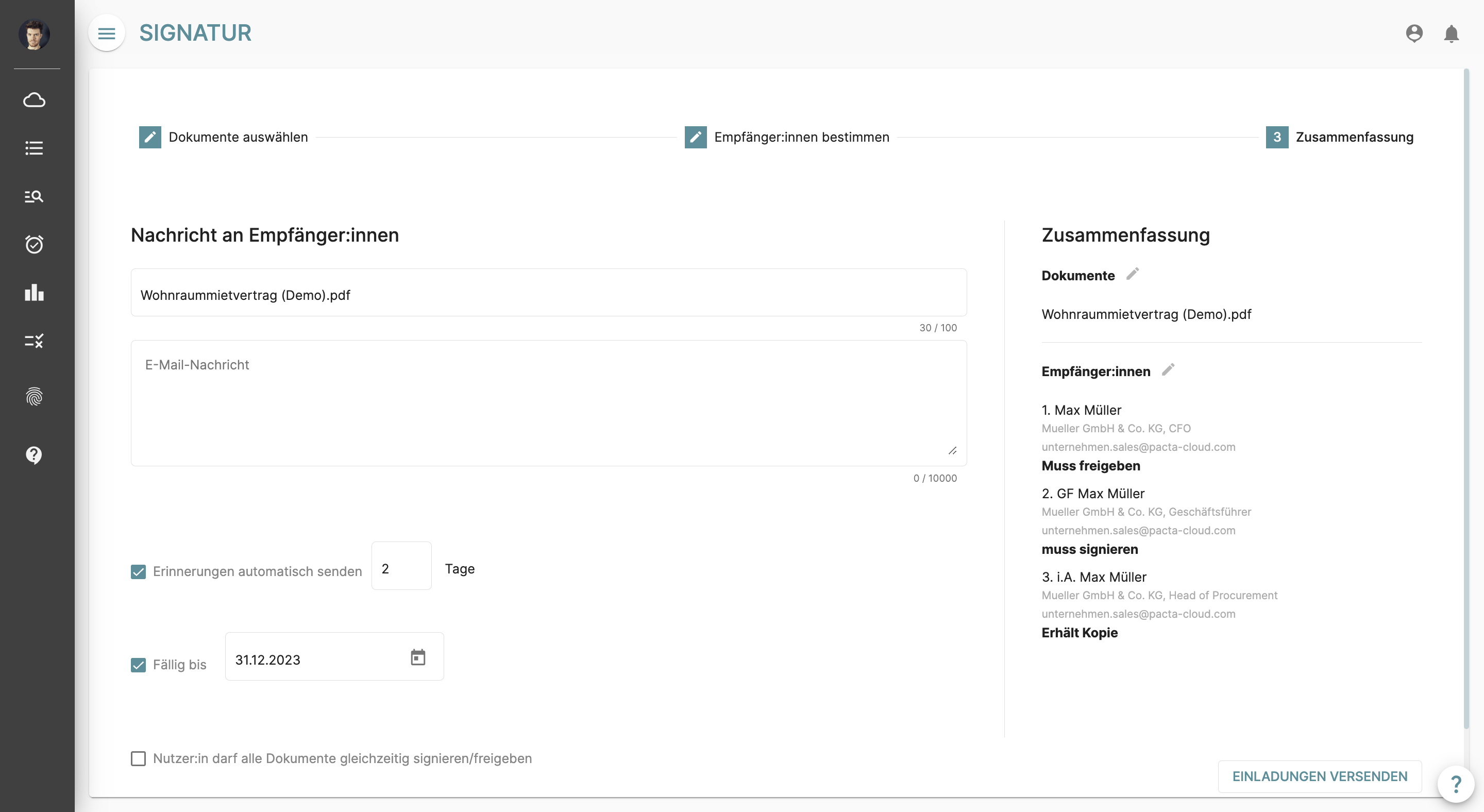Viewport: 1484px width, 812px height.
Task: Click the Empfänger:innen bestimmen step pencil icon
Action: pos(695,137)
